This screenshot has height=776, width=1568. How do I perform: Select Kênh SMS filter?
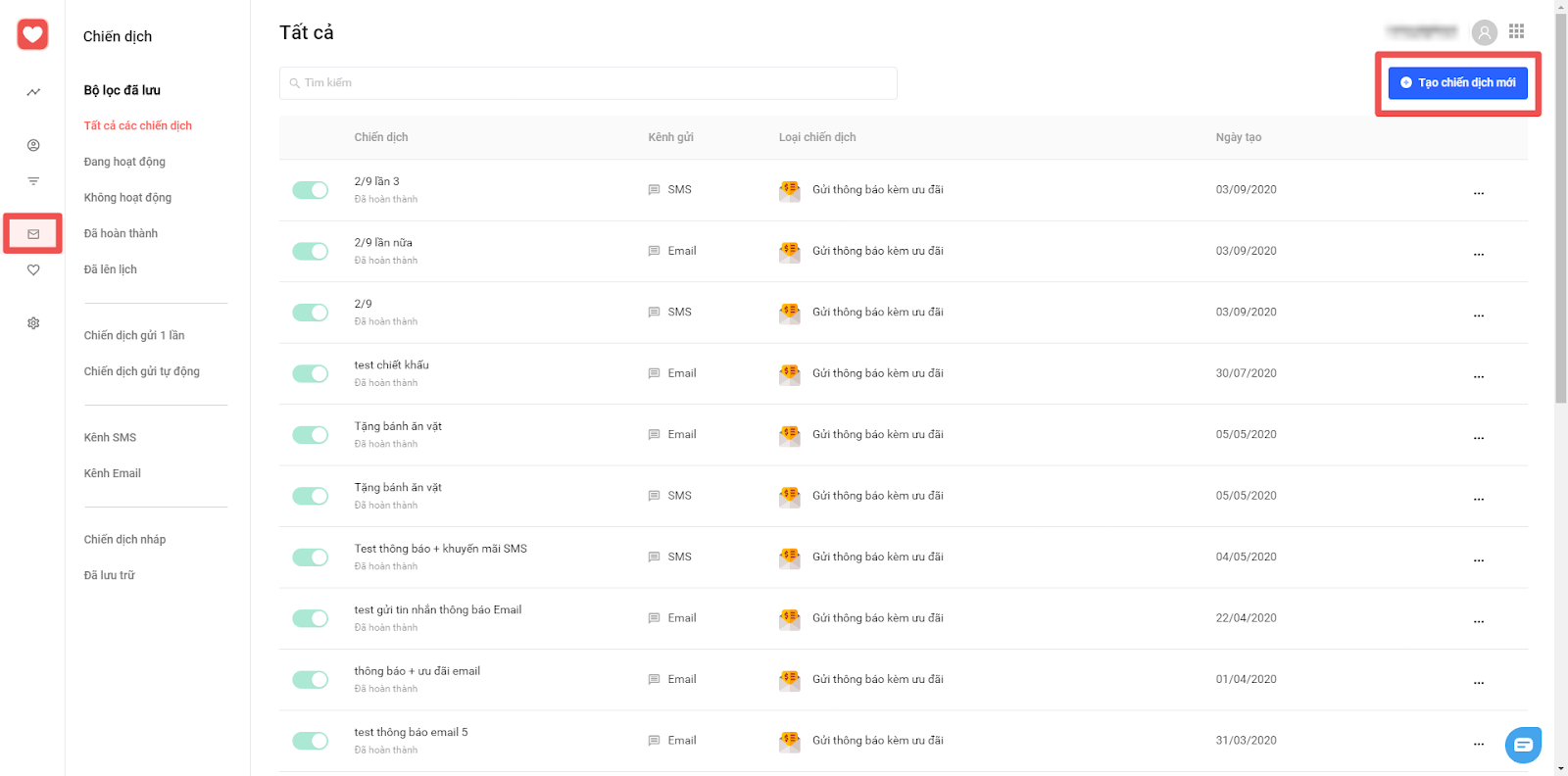(x=110, y=438)
